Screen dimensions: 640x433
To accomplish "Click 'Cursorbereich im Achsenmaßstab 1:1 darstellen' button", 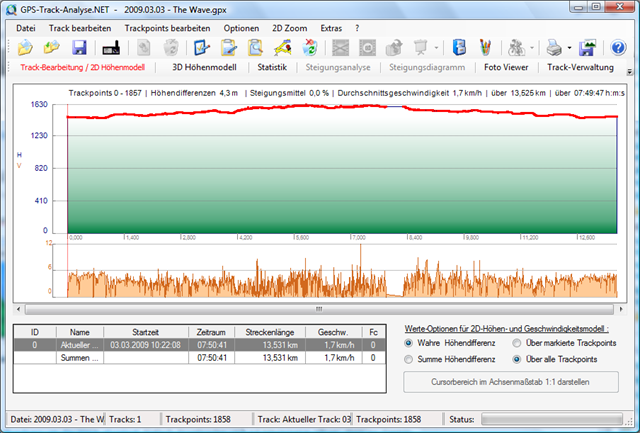I will [511, 382].
